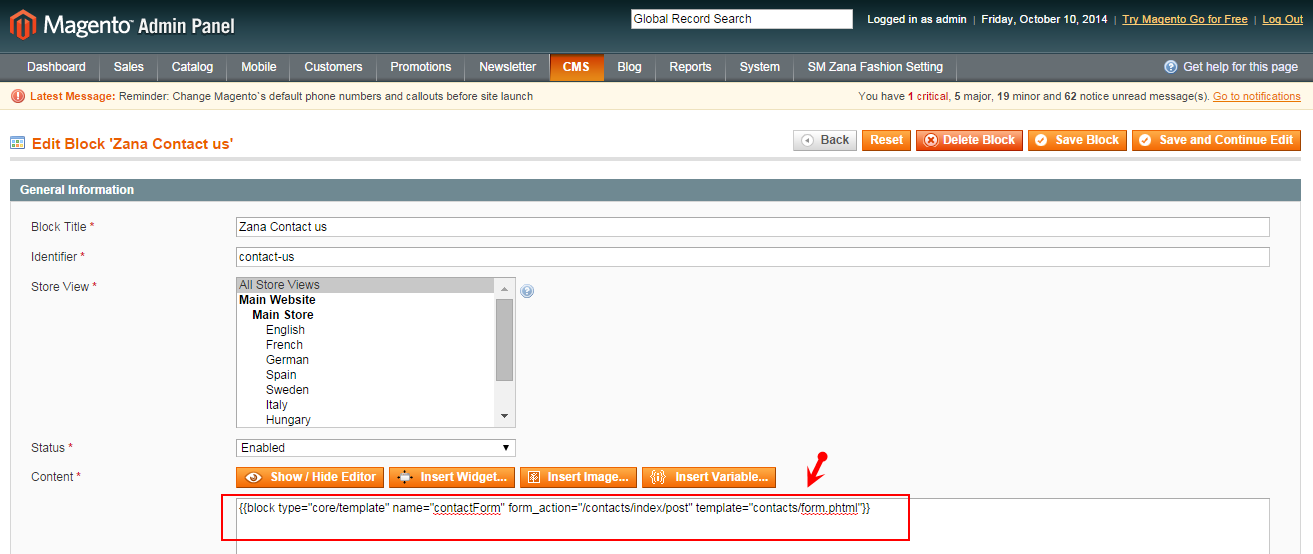Open the Status dropdown
The image size is (1313, 554).
pyautogui.click(x=376, y=448)
